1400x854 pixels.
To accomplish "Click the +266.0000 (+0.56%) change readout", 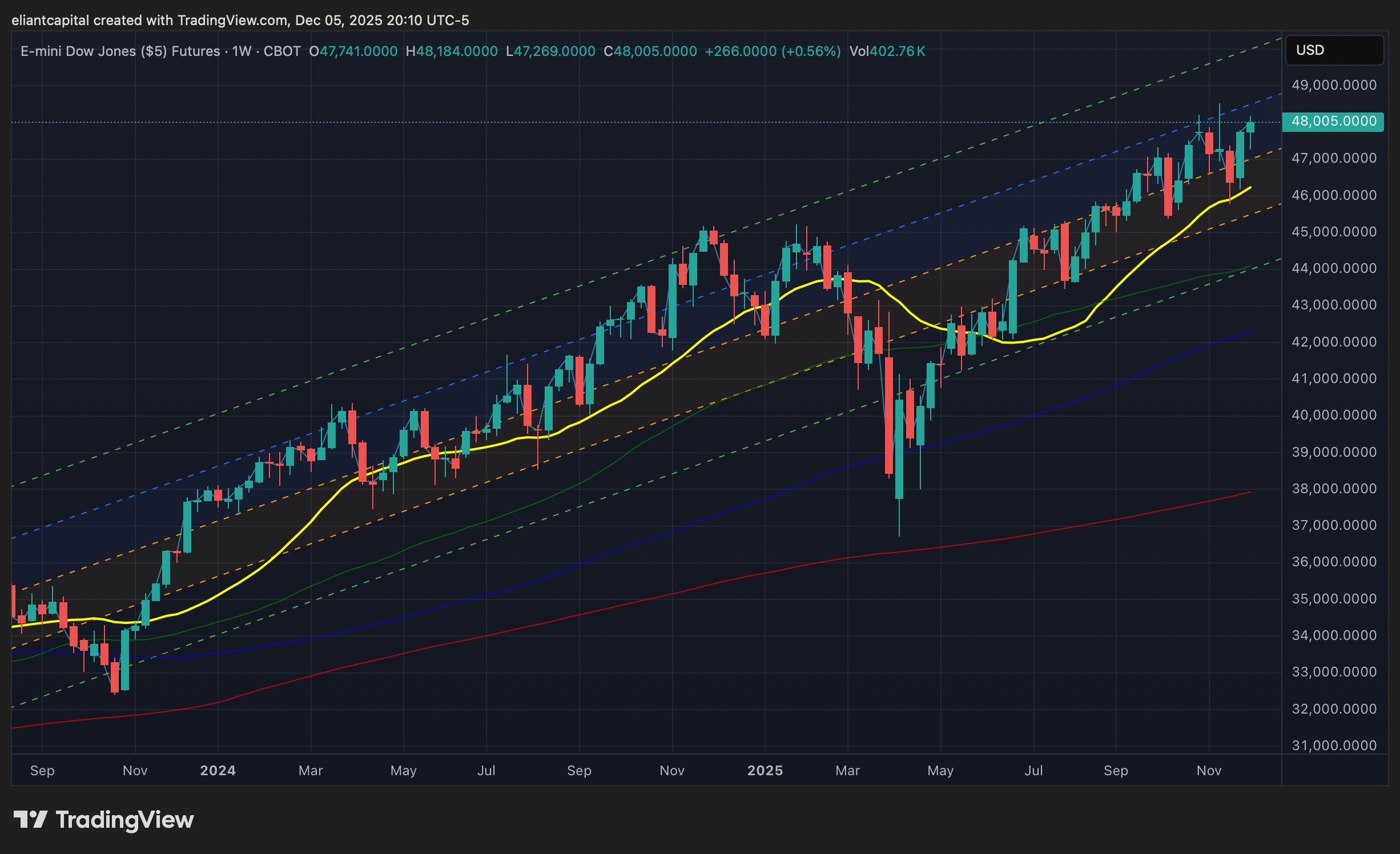I will coord(773,51).
